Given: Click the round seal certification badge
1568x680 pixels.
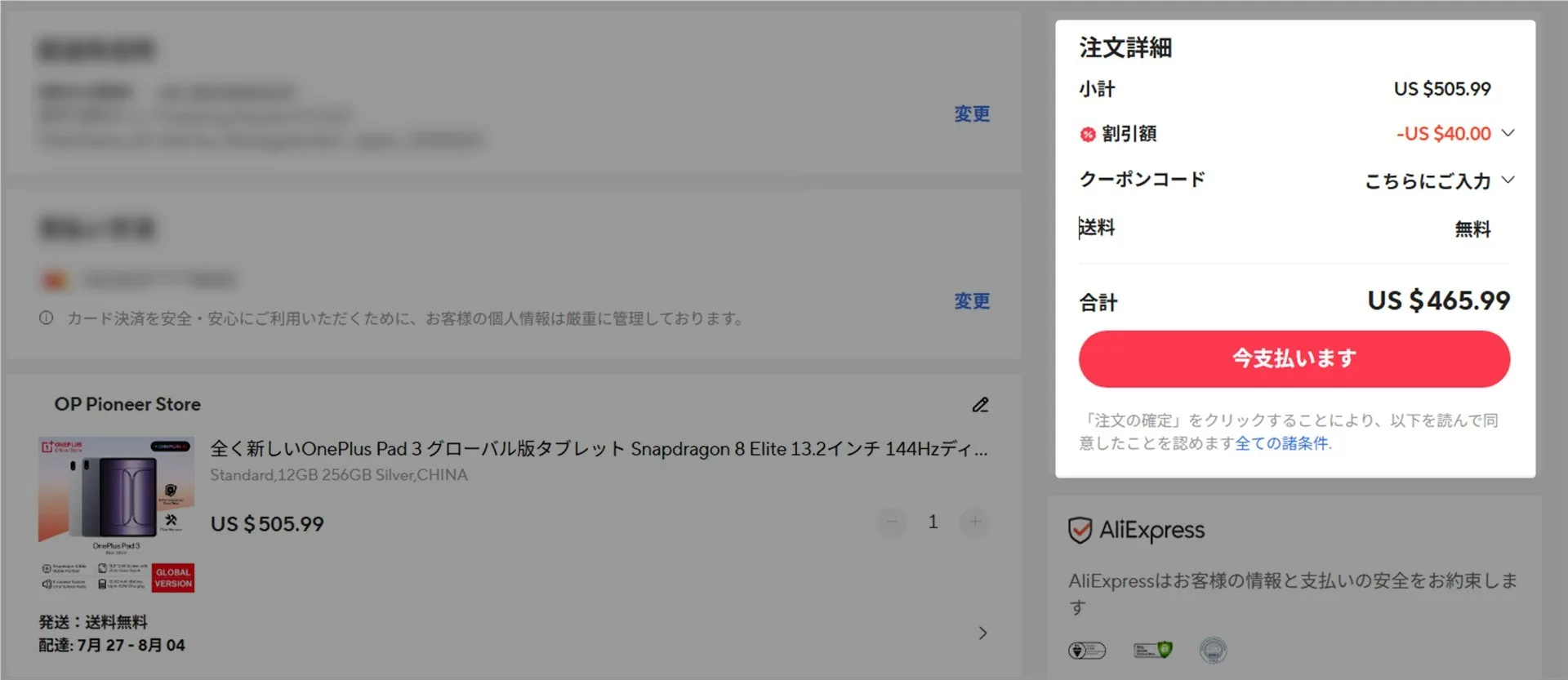Looking at the screenshot, I should (1213, 651).
